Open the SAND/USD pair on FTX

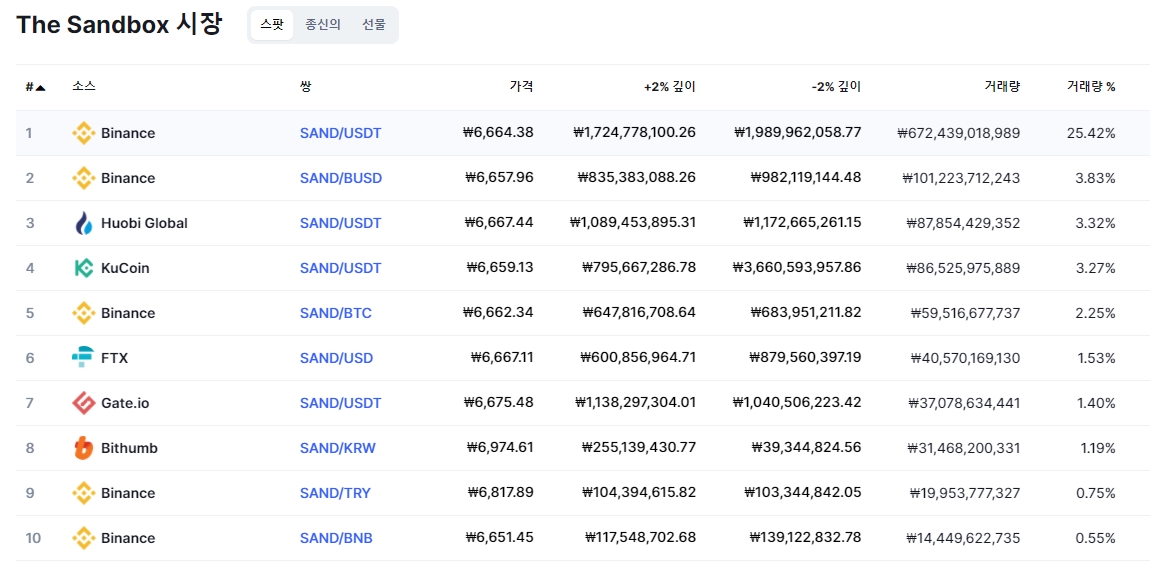(337, 358)
